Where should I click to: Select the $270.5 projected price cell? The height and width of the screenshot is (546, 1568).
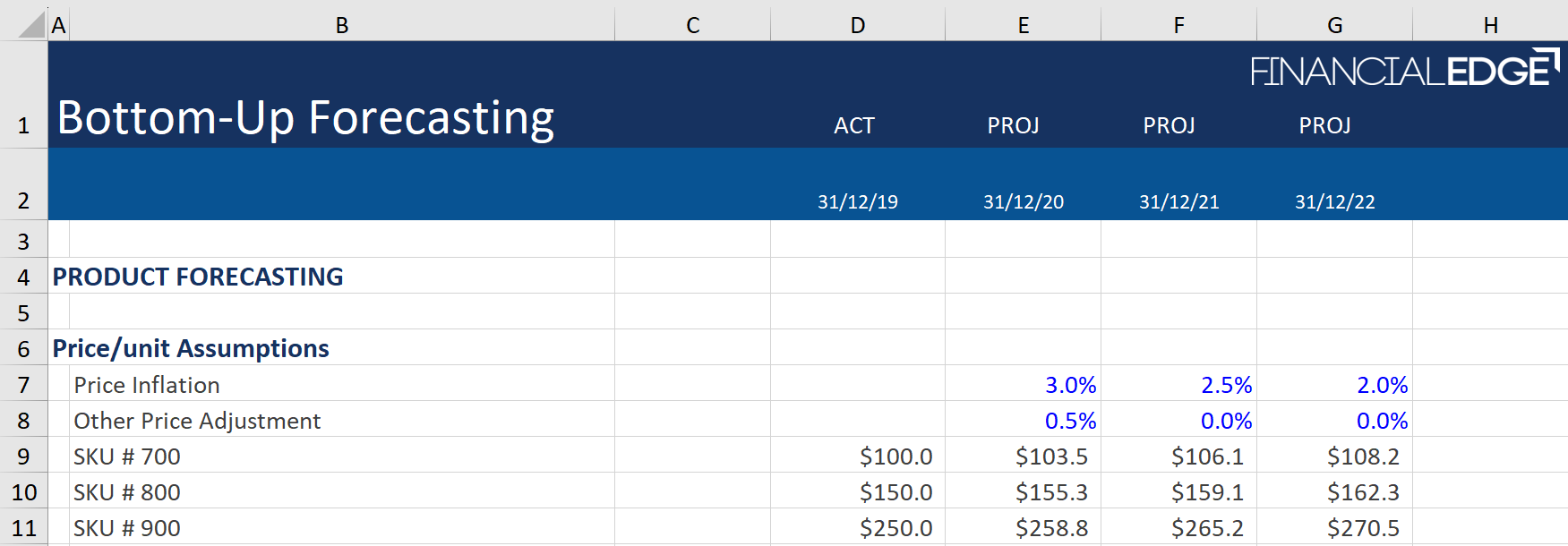(1362, 528)
